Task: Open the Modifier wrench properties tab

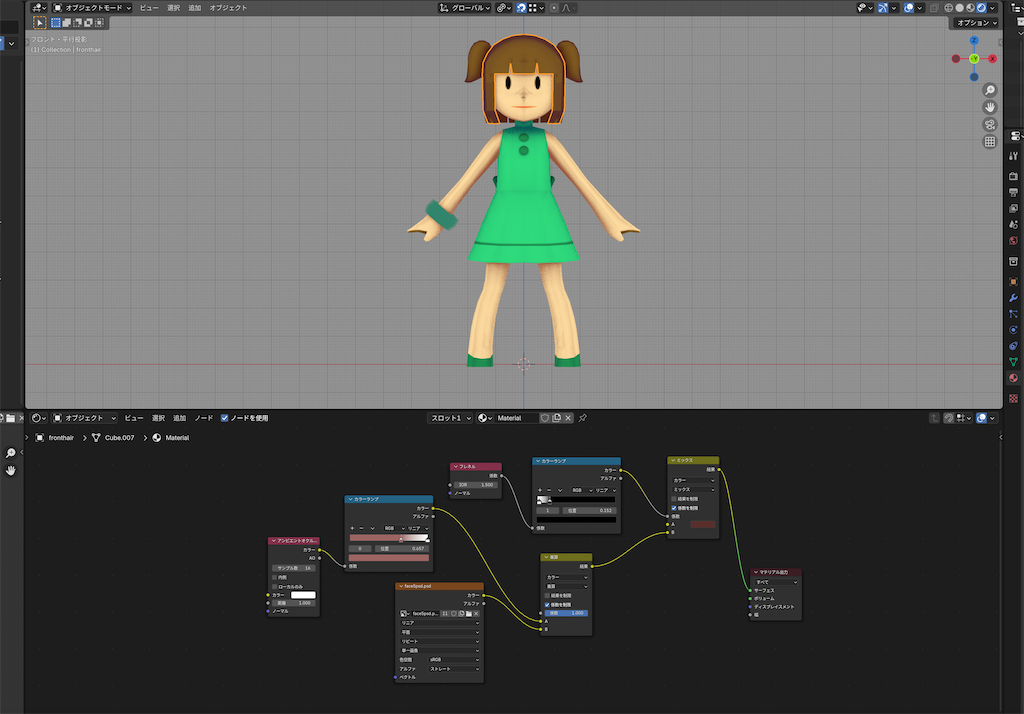Action: pos(1013,298)
